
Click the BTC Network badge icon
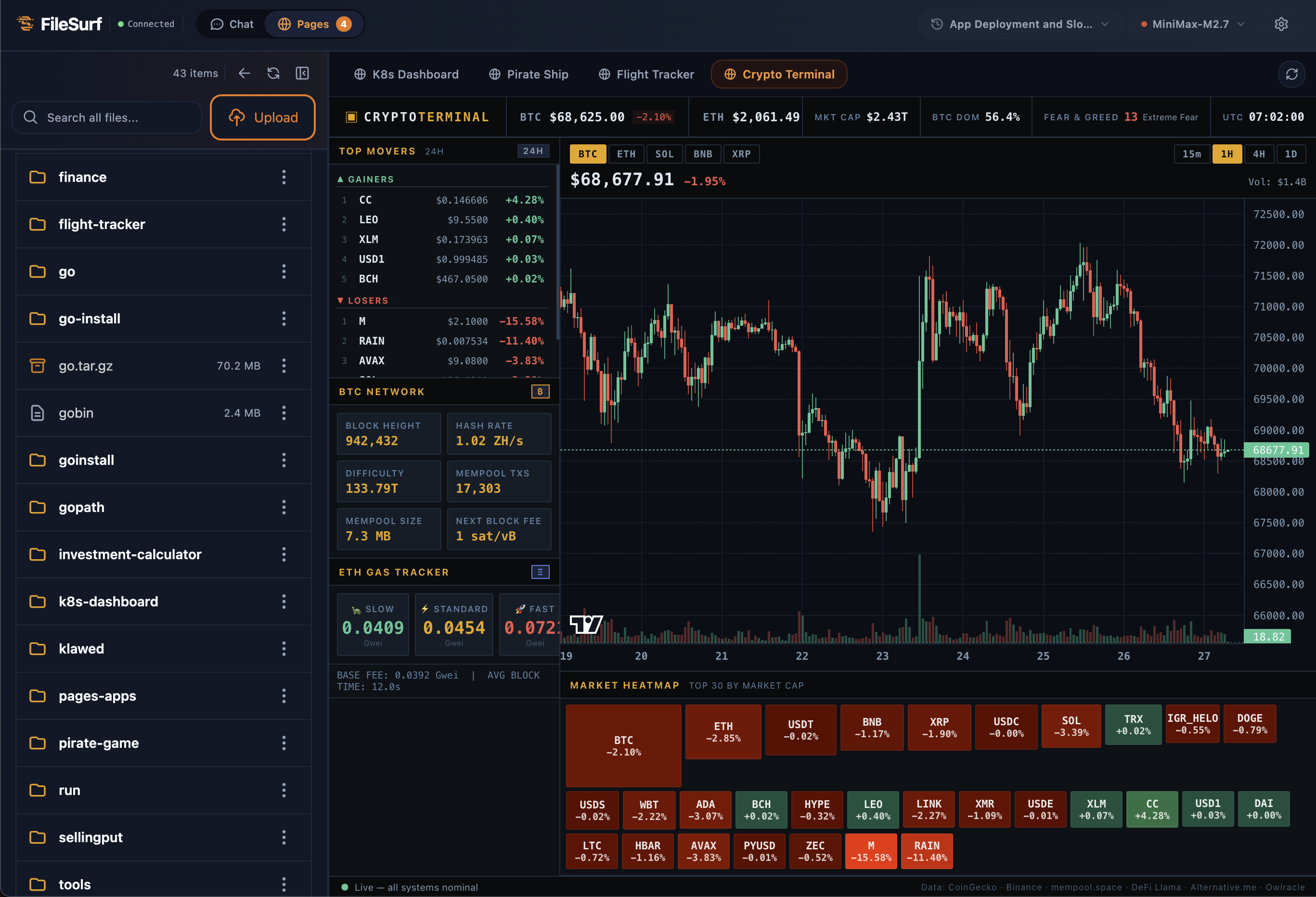pos(540,391)
